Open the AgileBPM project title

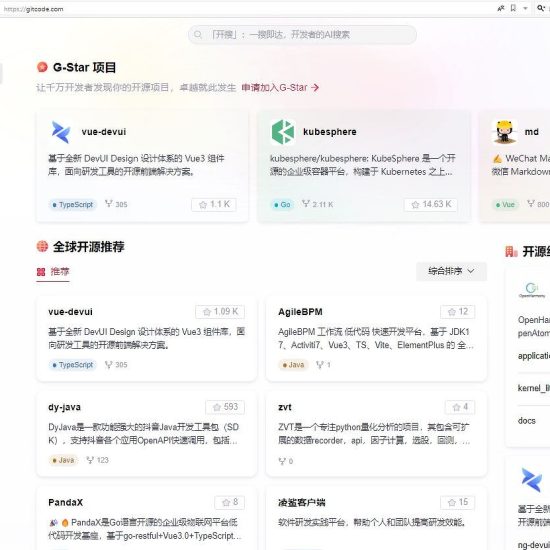click(x=300, y=312)
